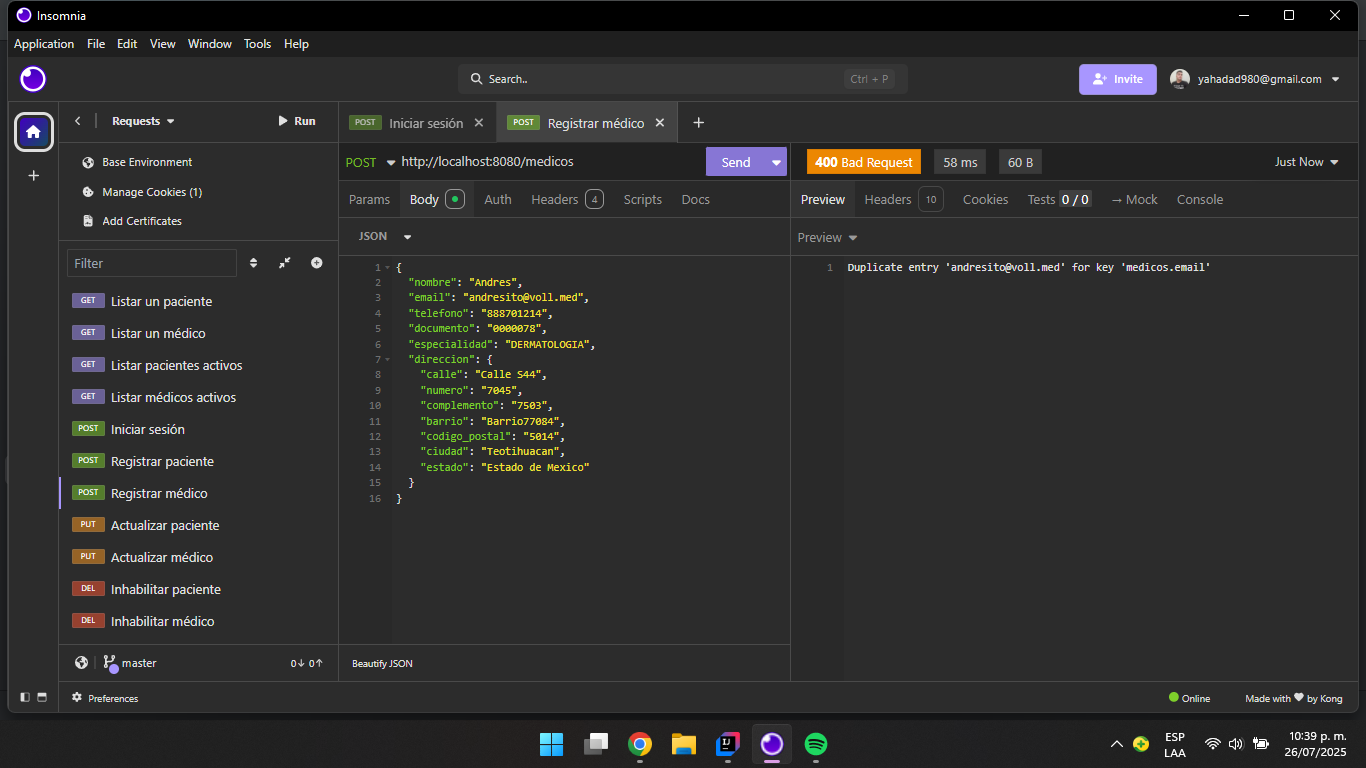Send the request
Viewport: 1366px width, 768px height.
[736, 162]
